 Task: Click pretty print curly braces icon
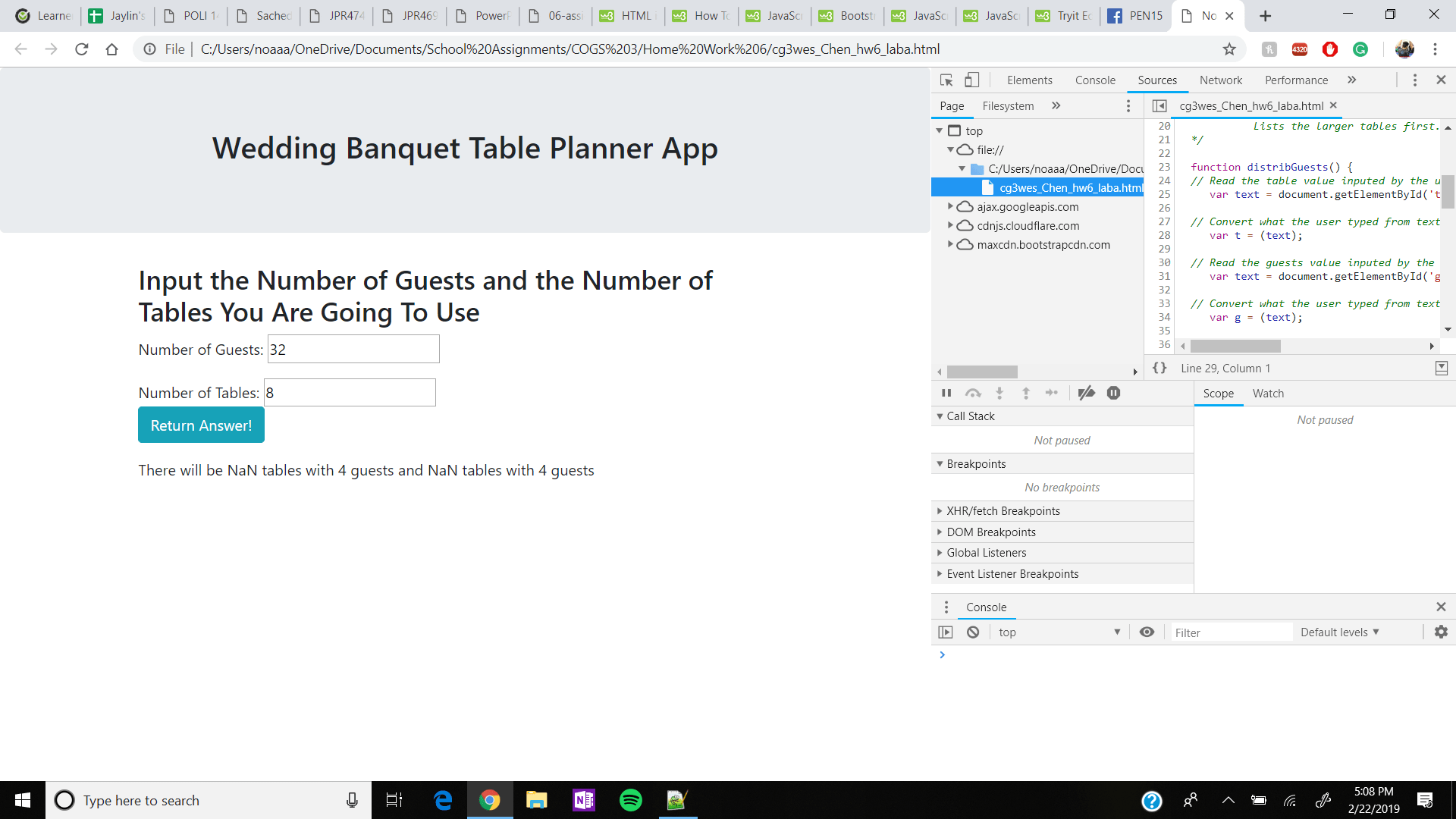tap(1159, 368)
